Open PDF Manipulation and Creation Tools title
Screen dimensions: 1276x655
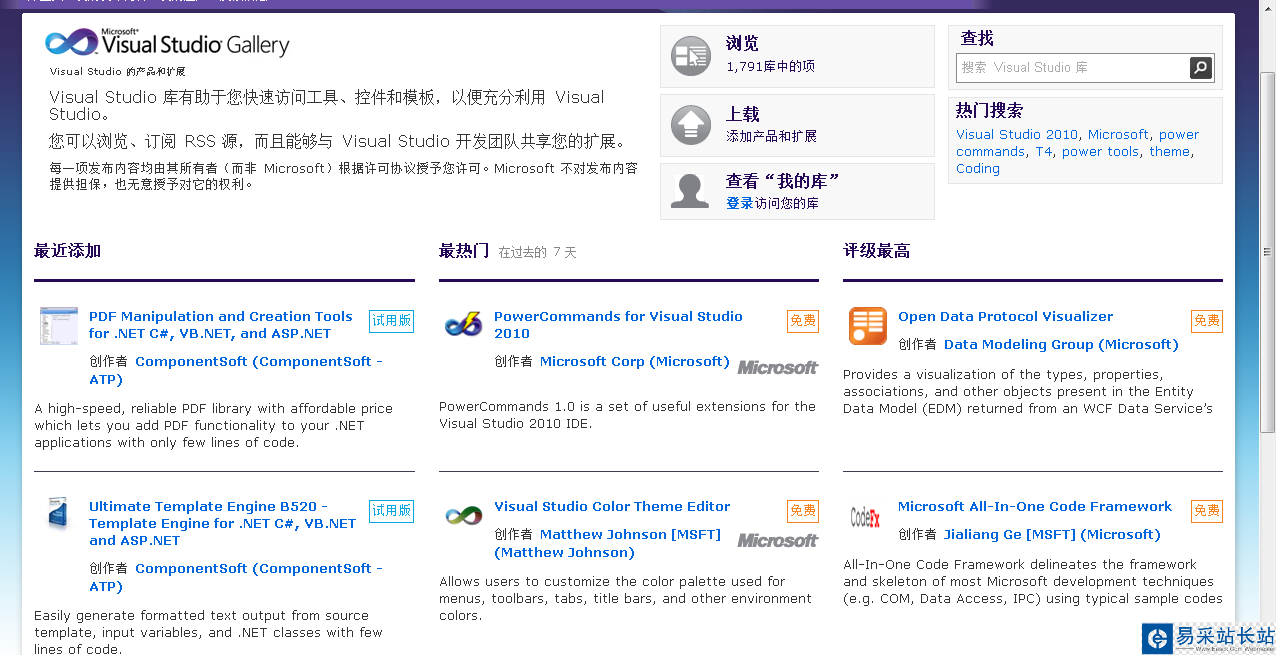[220, 325]
